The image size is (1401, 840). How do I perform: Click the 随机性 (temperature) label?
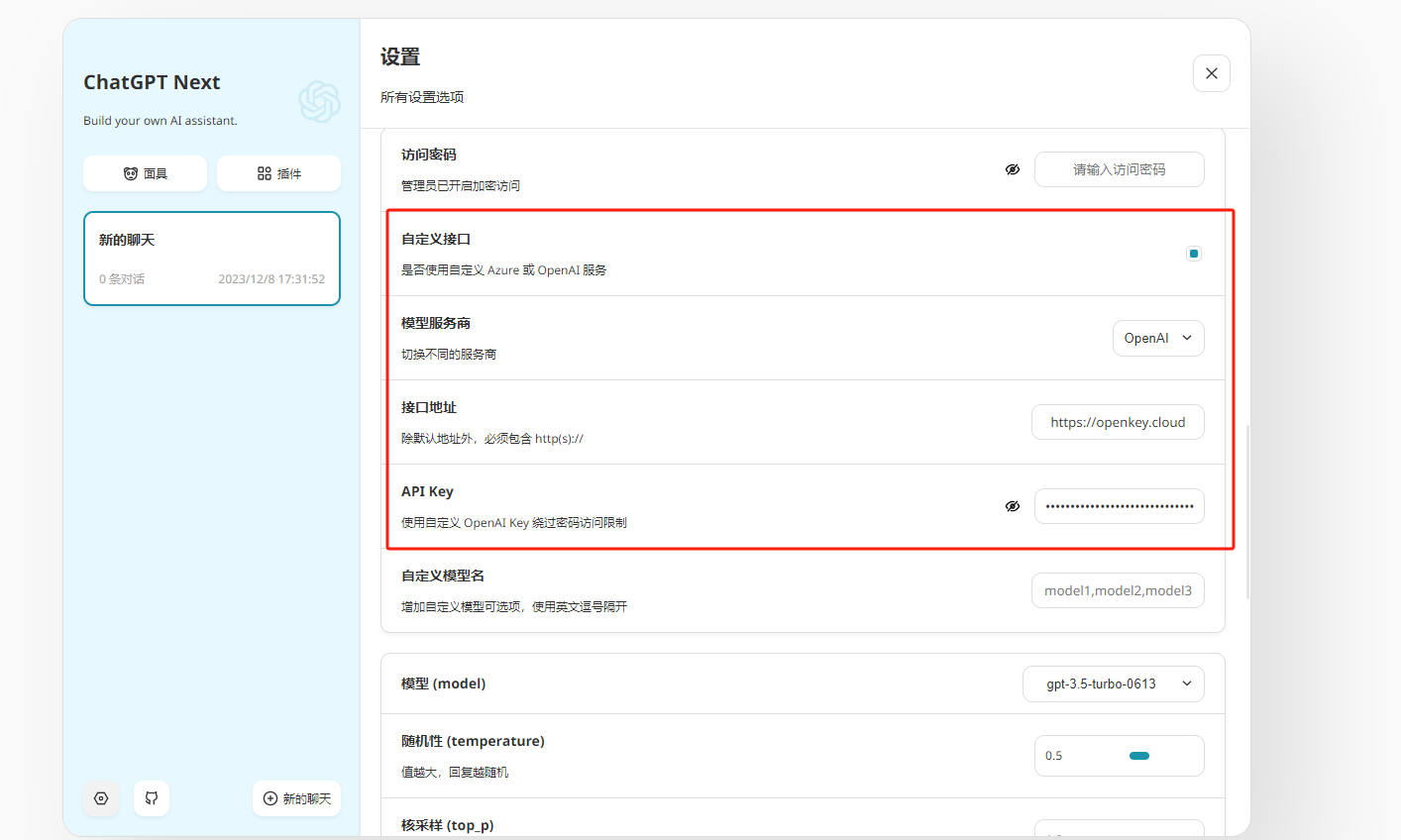(x=473, y=741)
